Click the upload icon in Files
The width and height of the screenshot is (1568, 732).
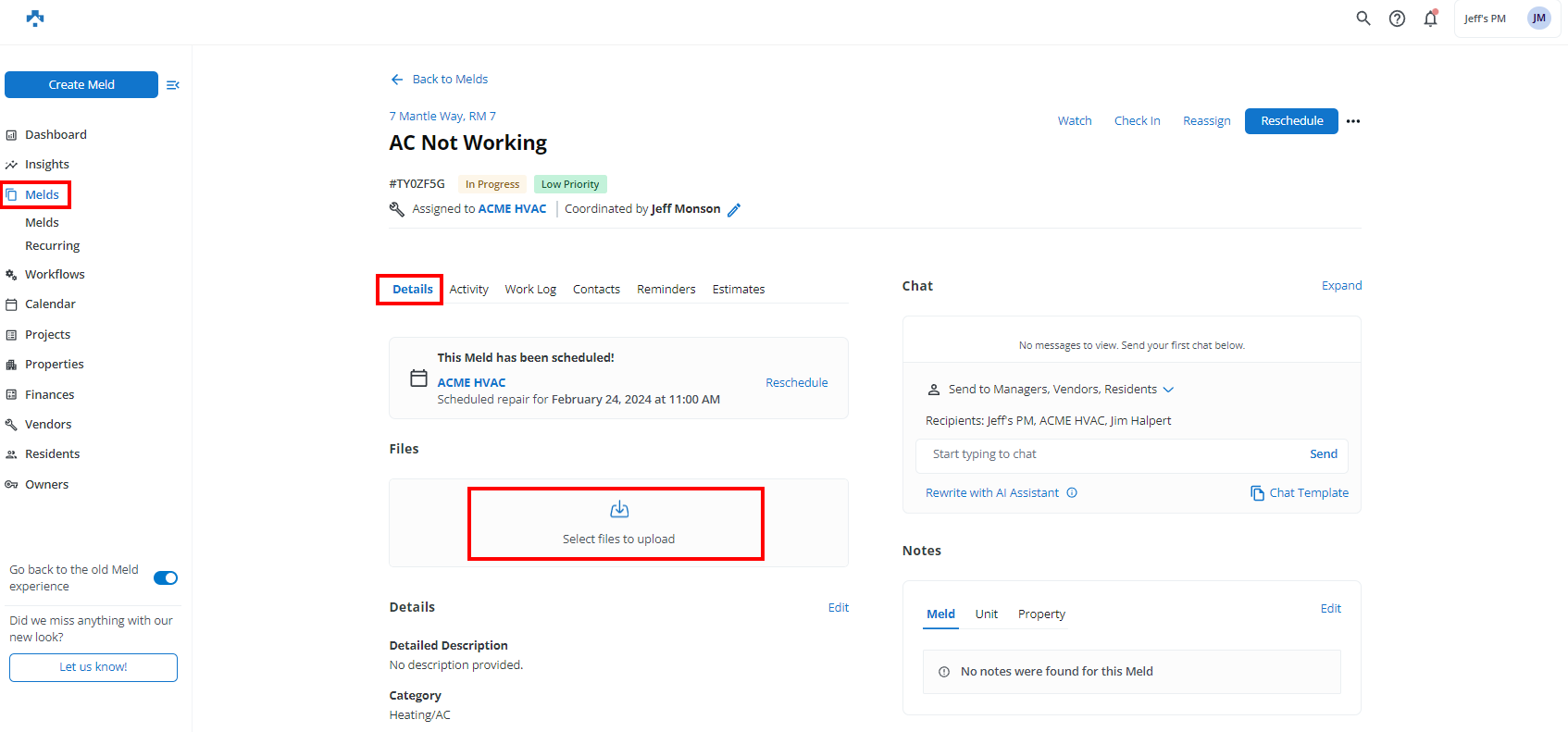tap(619, 510)
